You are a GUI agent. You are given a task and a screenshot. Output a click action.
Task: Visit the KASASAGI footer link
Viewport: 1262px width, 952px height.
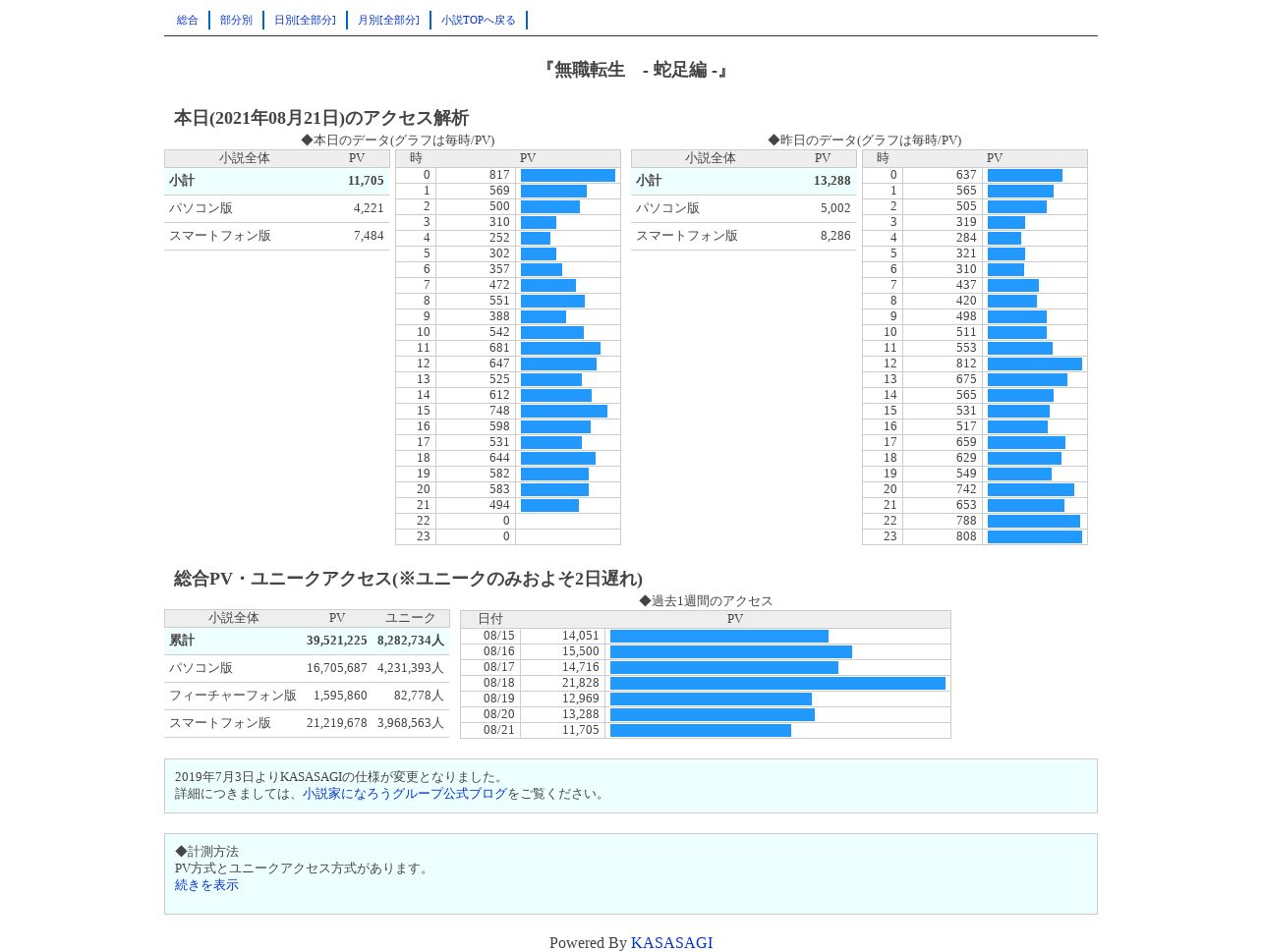click(671, 943)
